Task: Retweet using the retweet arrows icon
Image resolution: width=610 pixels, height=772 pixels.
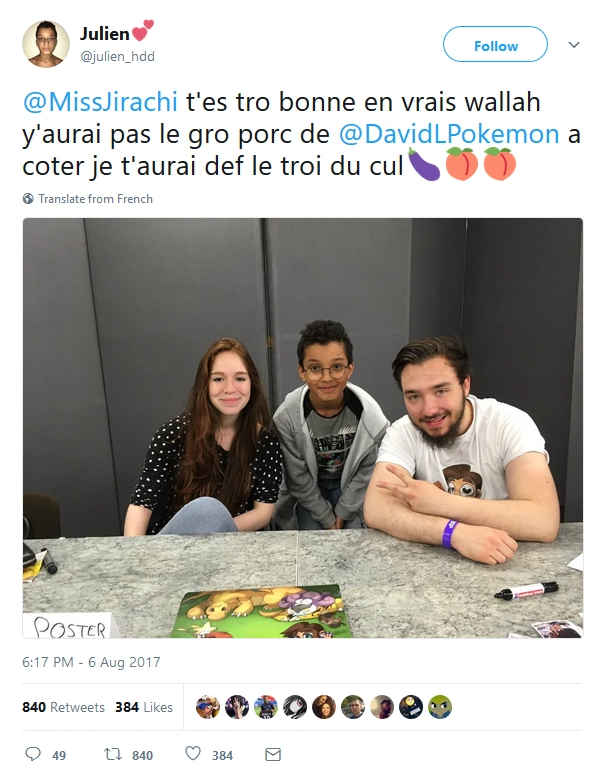Action: [113, 754]
